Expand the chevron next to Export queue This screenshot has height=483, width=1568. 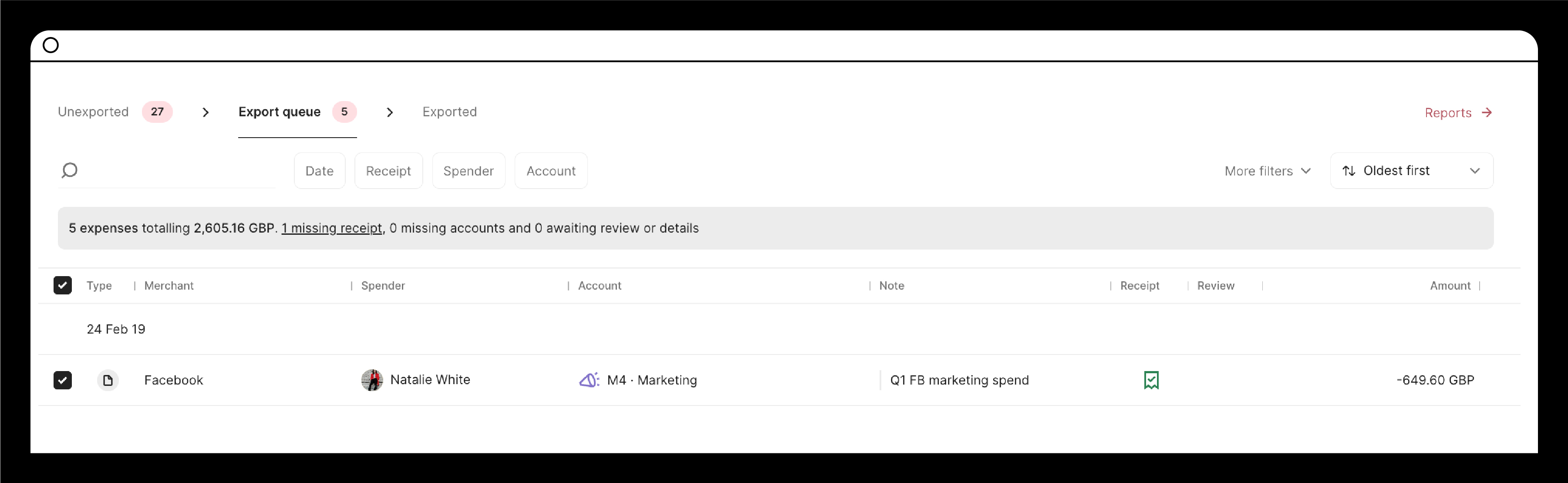[390, 112]
